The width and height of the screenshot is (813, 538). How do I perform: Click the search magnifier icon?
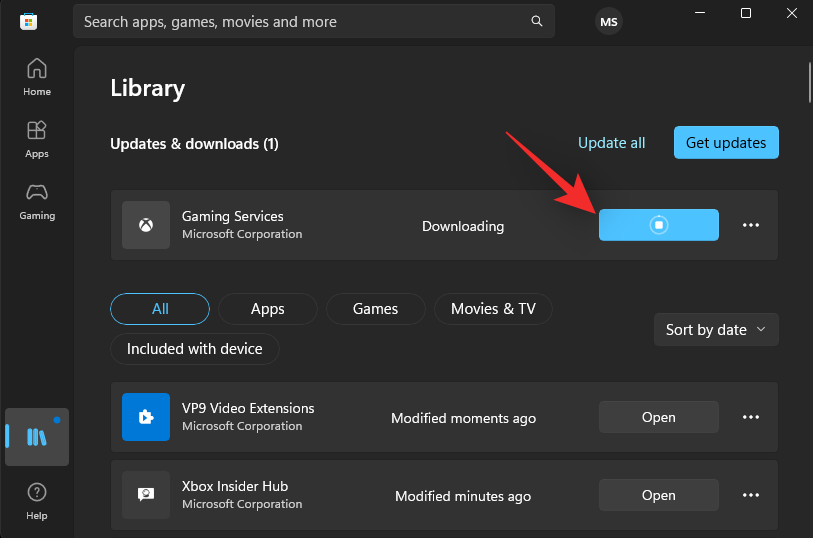pyautogui.click(x=537, y=21)
